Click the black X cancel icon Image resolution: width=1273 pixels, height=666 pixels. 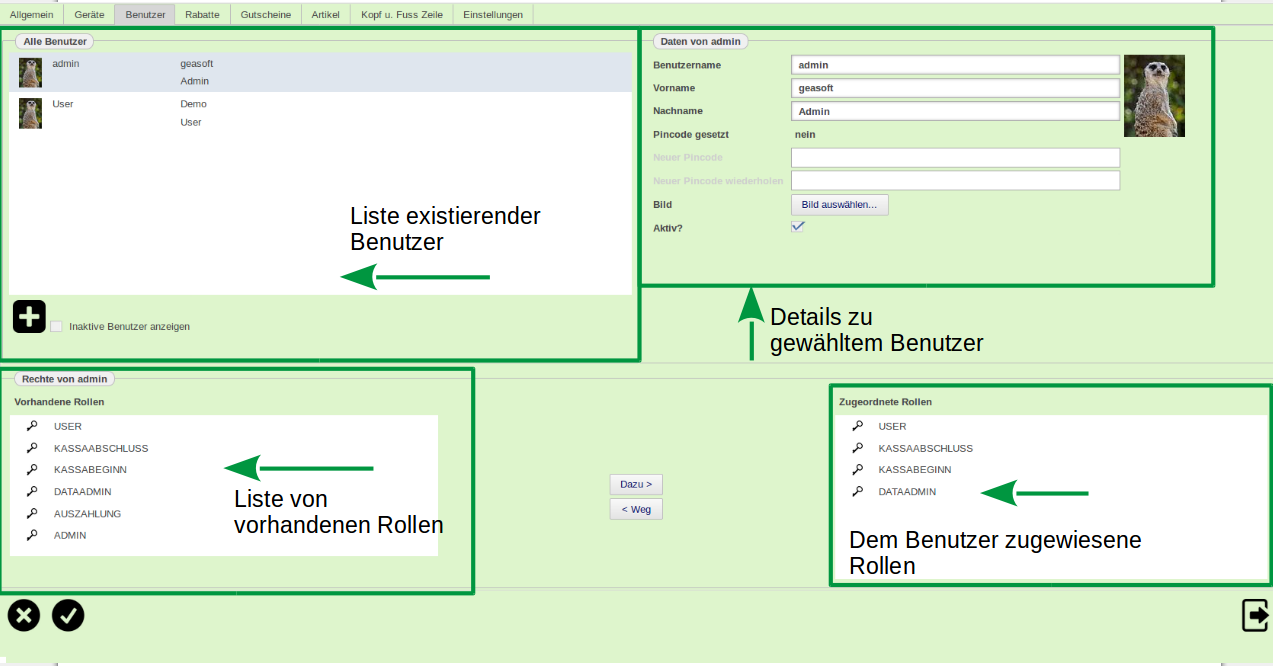(23, 615)
